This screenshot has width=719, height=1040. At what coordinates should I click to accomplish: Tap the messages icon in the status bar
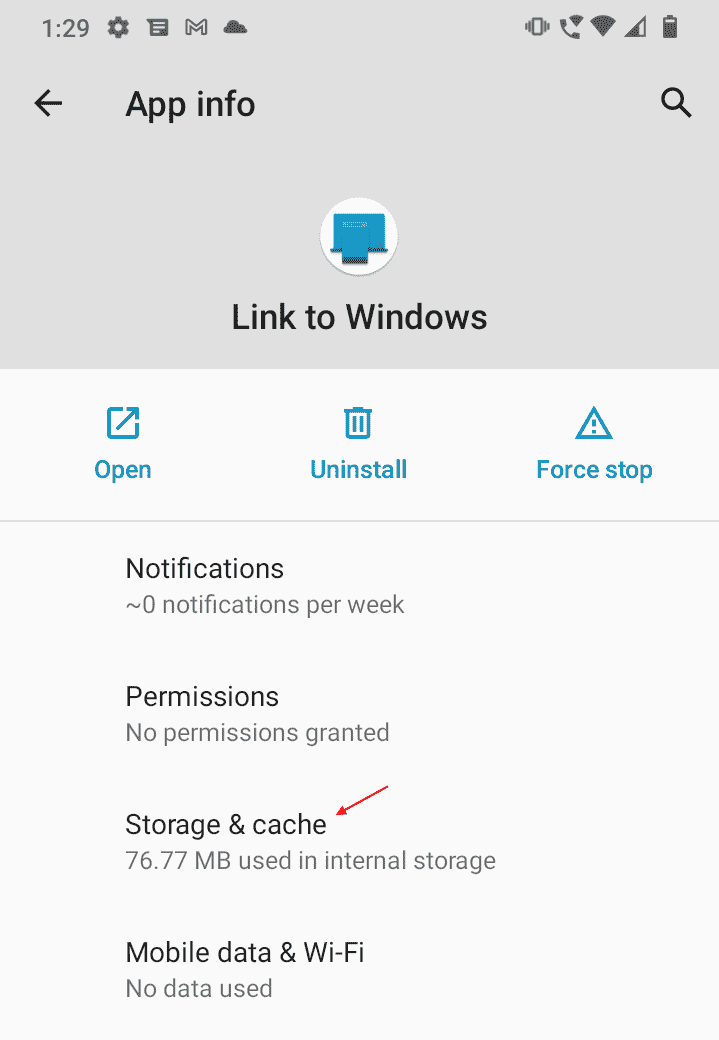[157, 27]
